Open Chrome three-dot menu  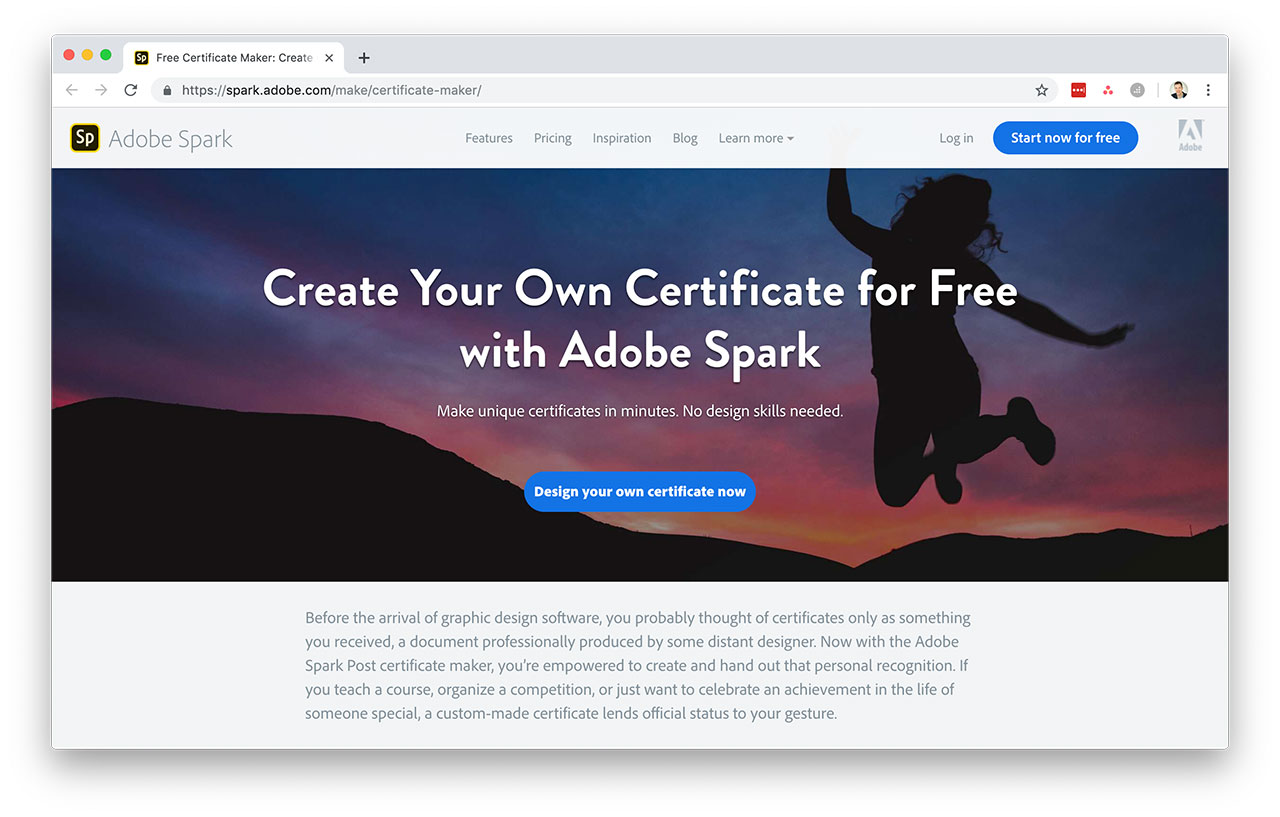(1208, 90)
